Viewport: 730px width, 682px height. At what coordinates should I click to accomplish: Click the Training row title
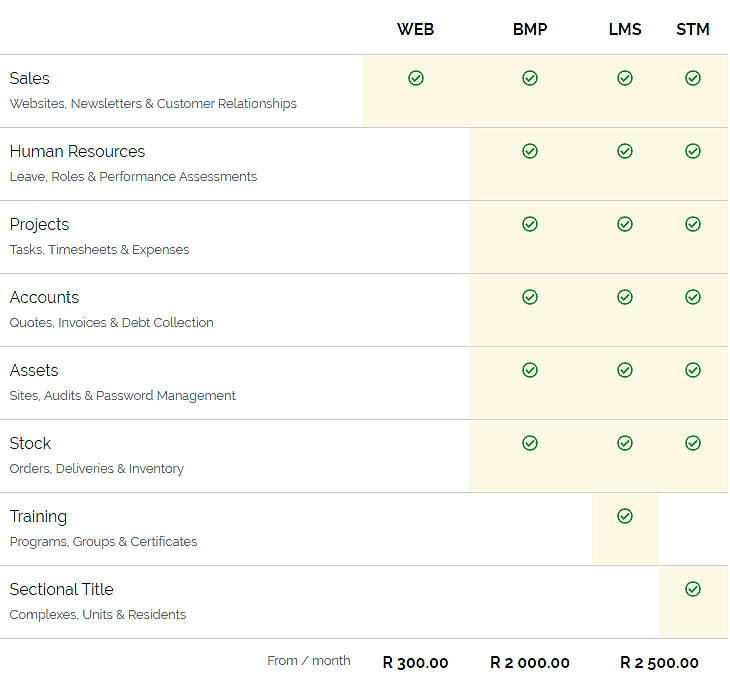pos(38,517)
